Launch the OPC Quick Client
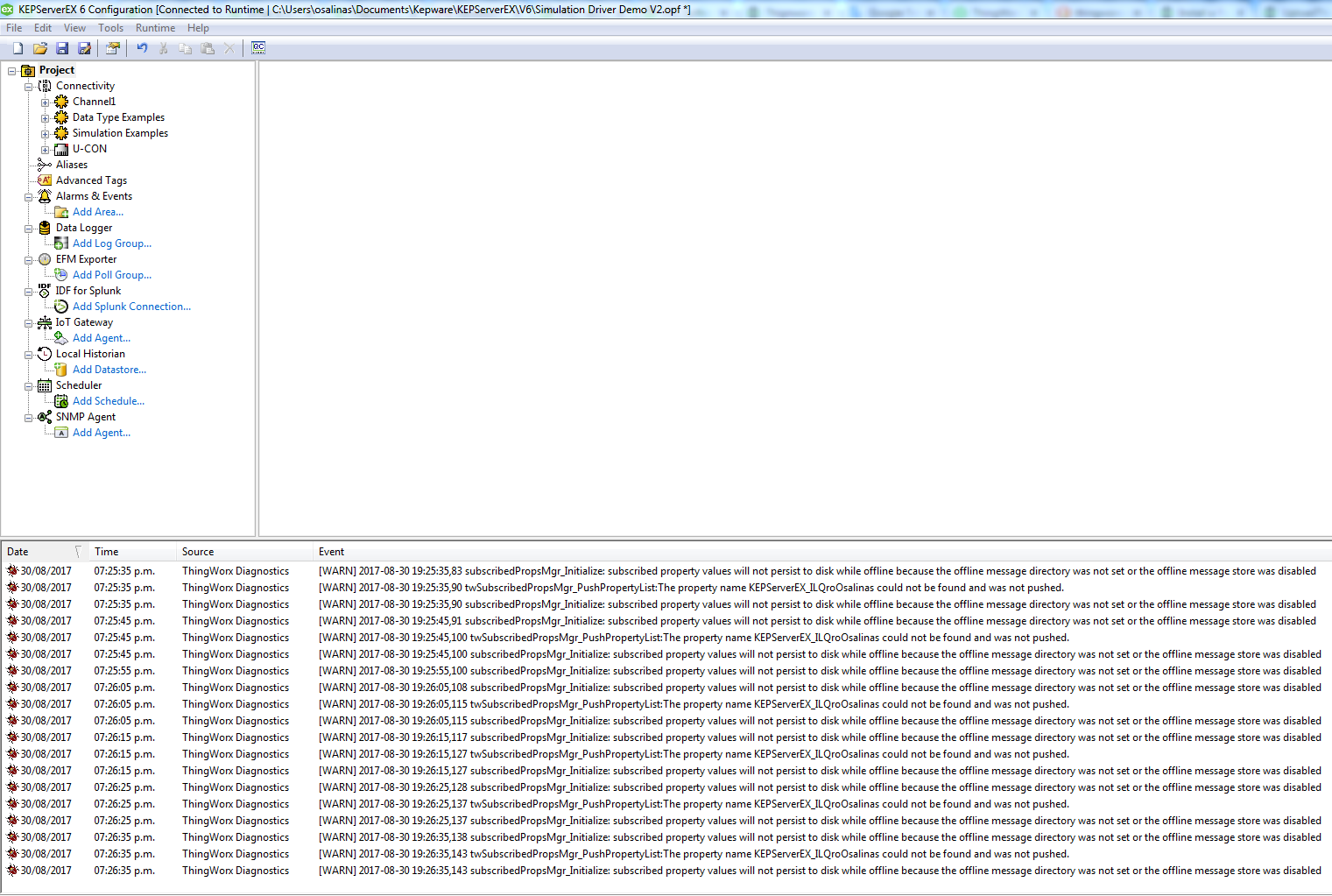1332x896 pixels. coord(257,48)
